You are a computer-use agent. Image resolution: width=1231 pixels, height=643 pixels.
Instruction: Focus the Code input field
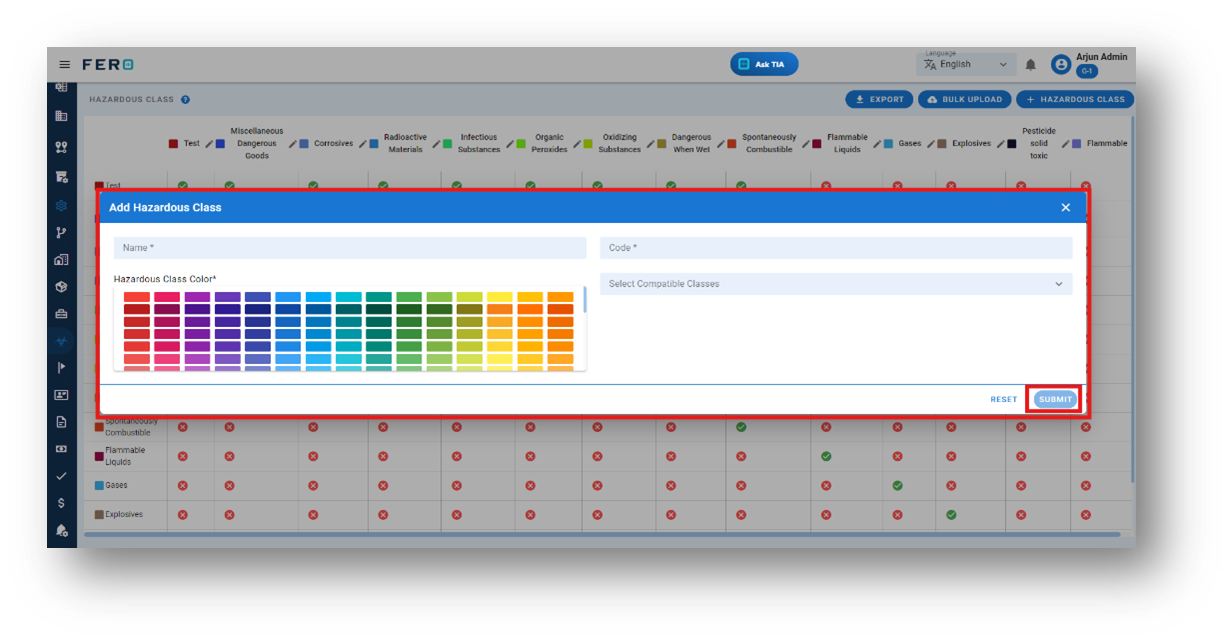(x=836, y=248)
